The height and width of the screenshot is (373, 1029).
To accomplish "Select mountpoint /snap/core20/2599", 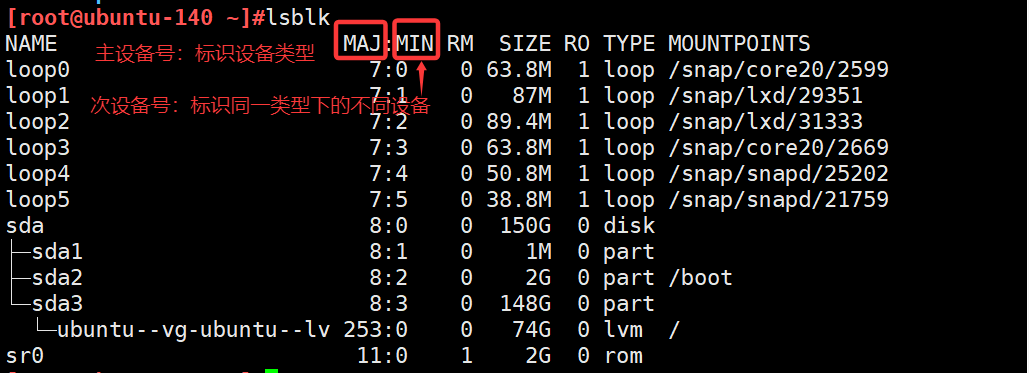I will coord(778,69).
